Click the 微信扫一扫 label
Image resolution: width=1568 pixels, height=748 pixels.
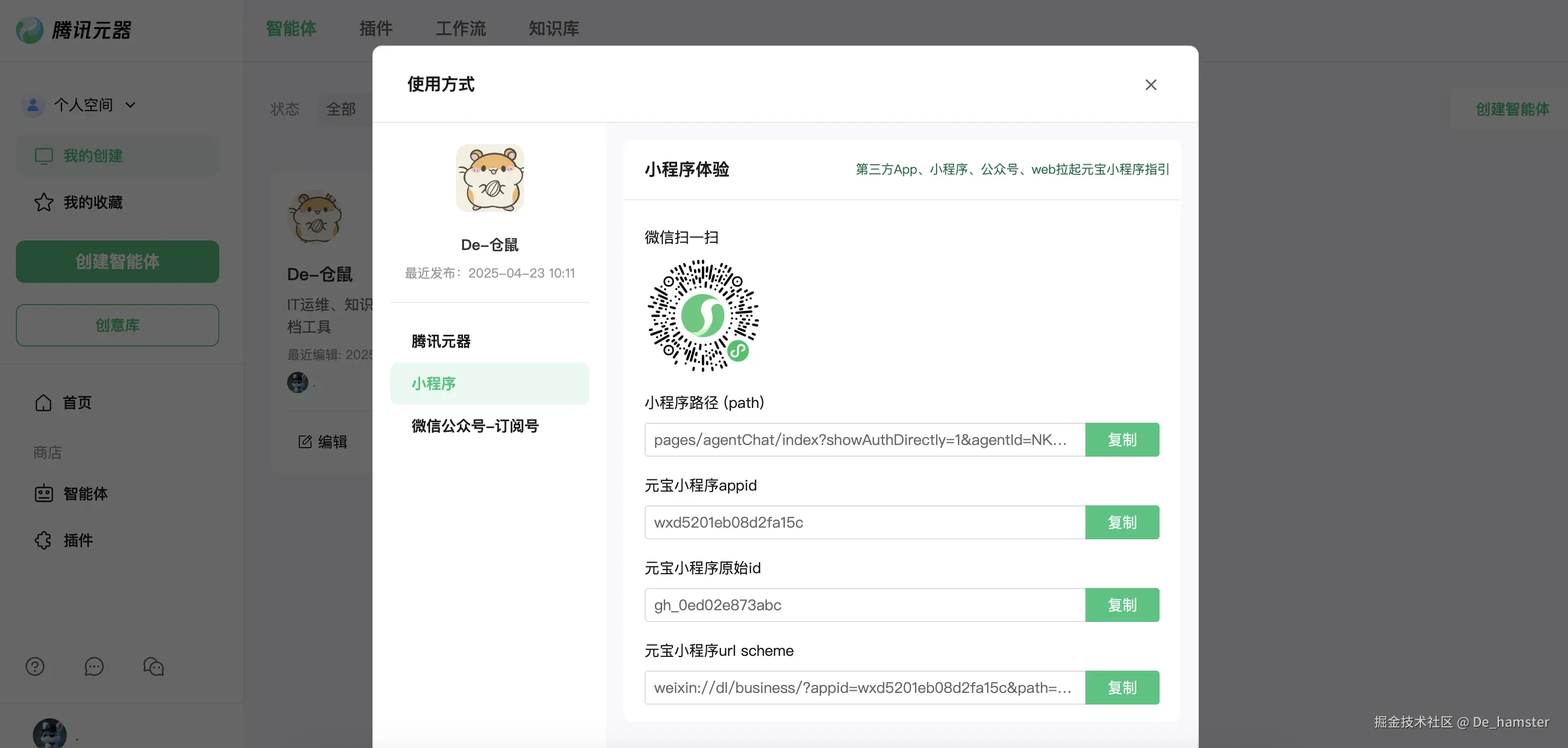pyautogui.click(x=682, y=237)
